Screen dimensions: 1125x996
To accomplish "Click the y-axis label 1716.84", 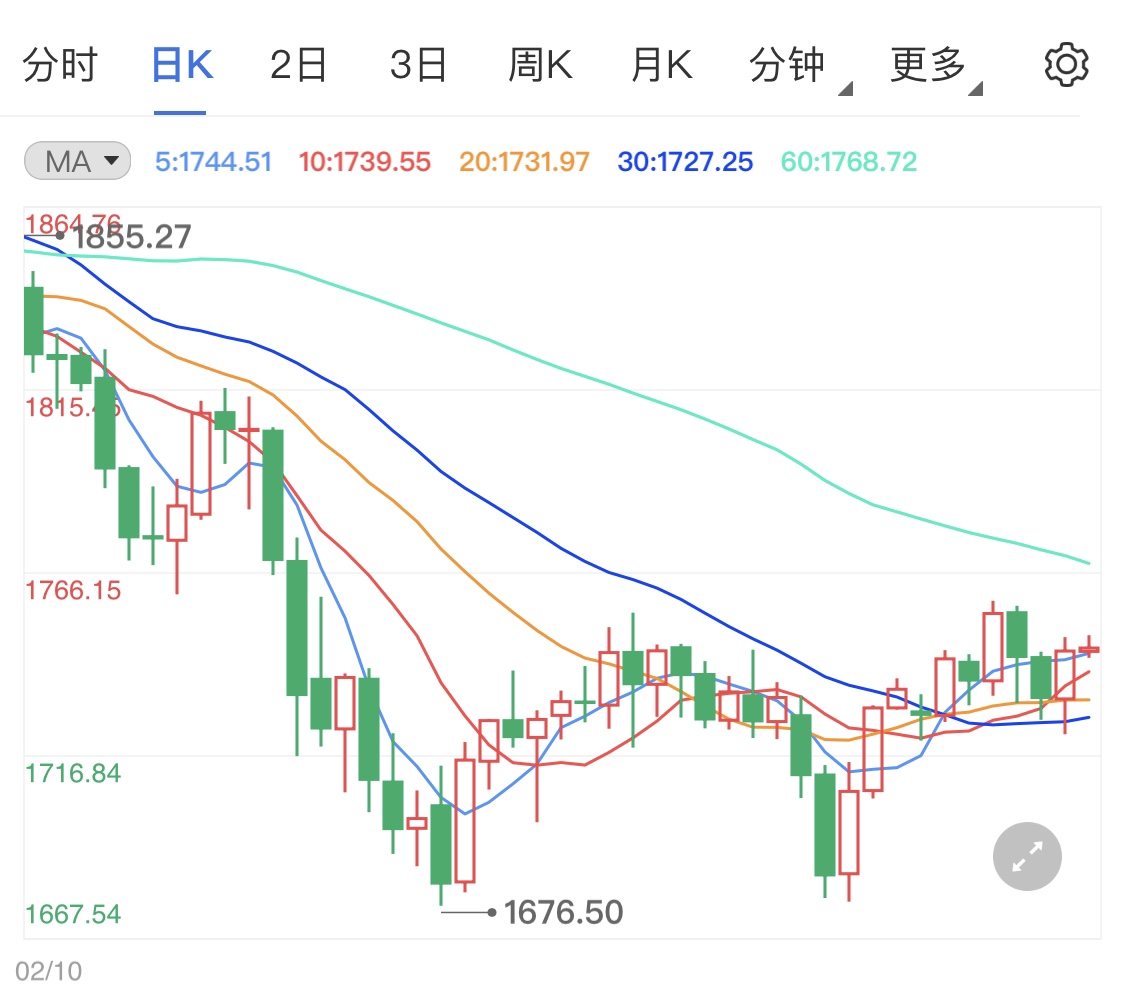I will click(x=73, y=774).
